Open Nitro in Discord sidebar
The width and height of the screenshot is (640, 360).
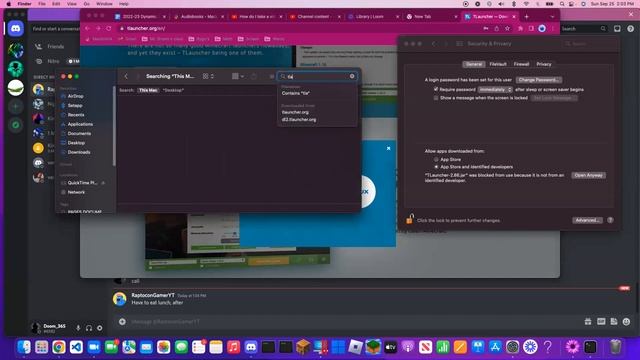pyautogui.click(x=53, y=61)
